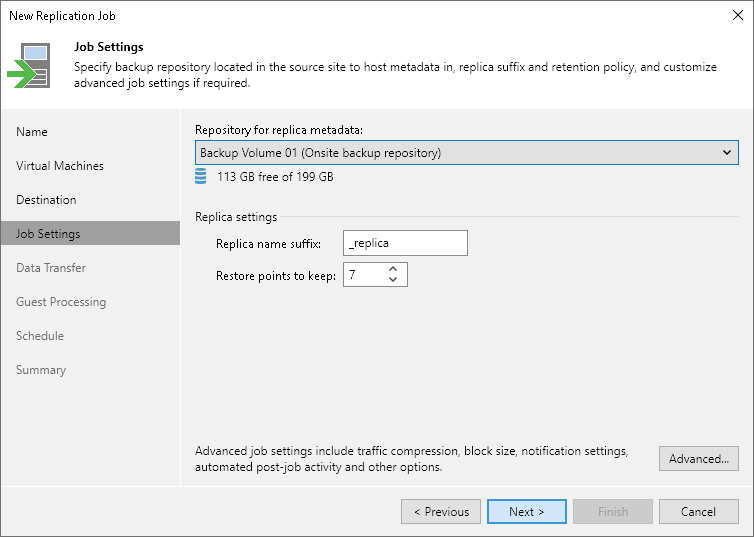Go to the Schedule step
The image size is (754, 537).
point(40,336)
